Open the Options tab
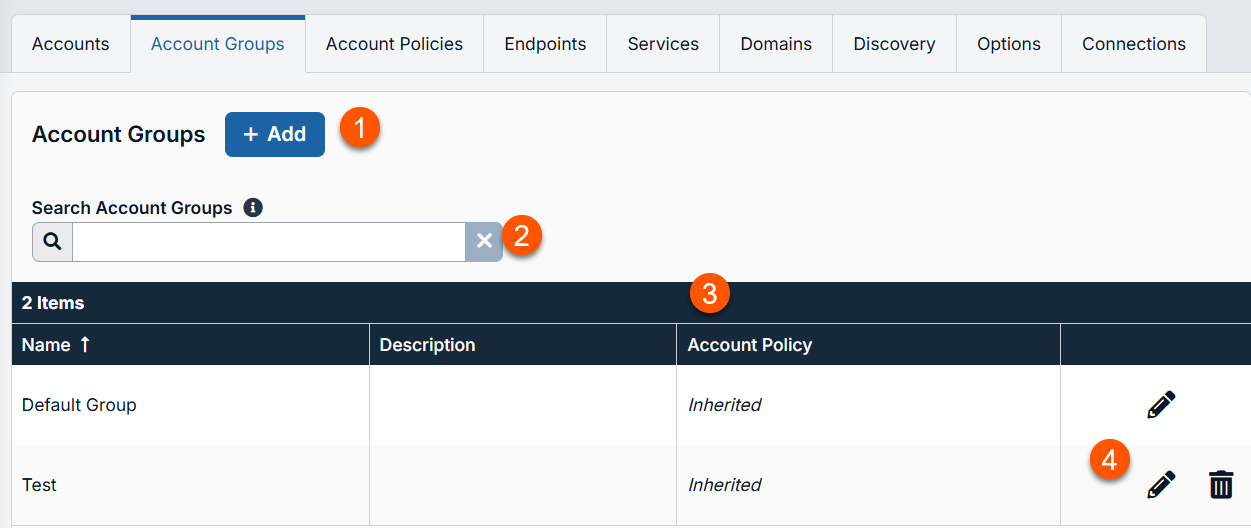Screen dimensions: 1251x528 pos(1009,44)
